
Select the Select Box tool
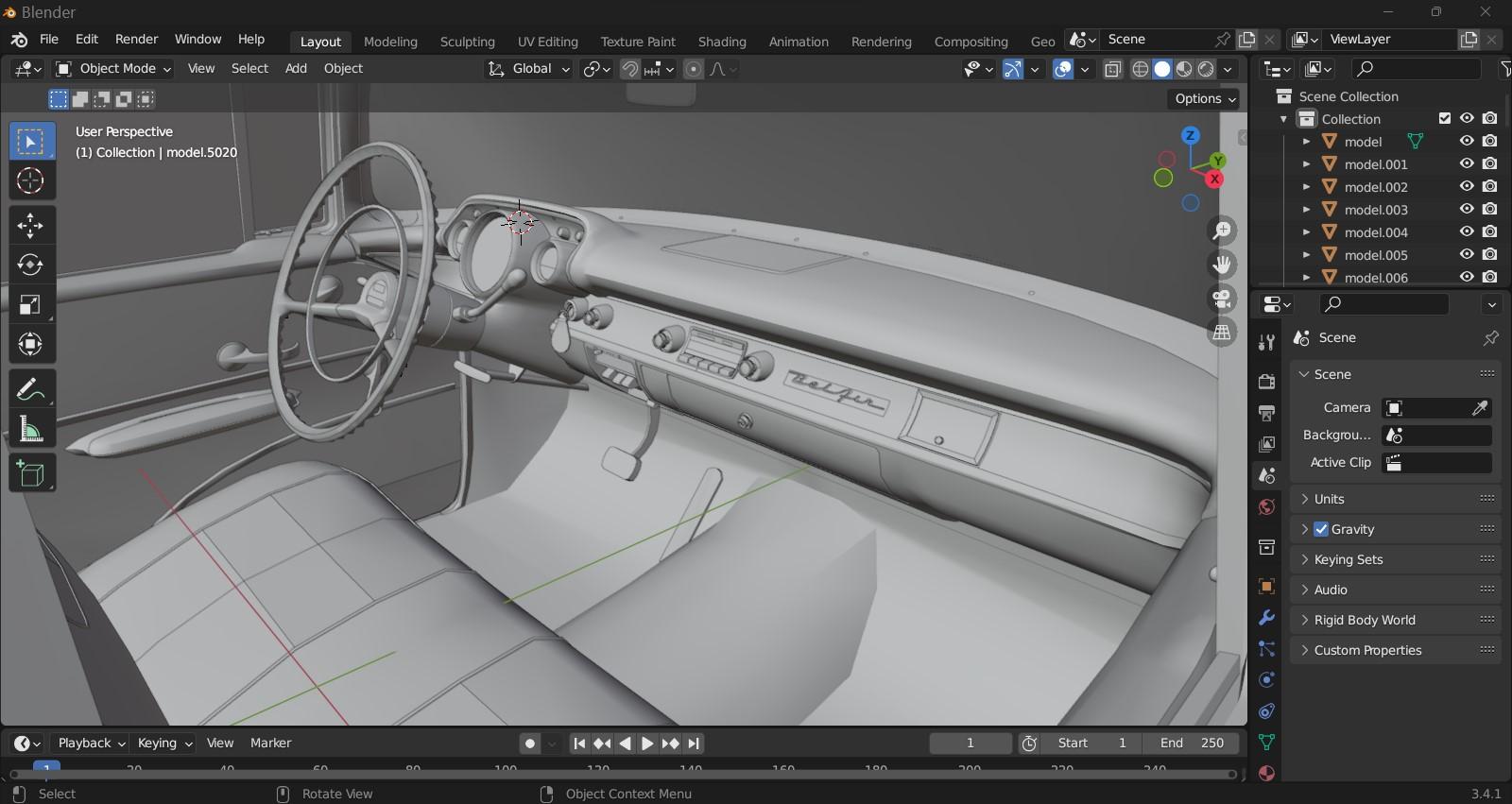(x=30, y=142)
